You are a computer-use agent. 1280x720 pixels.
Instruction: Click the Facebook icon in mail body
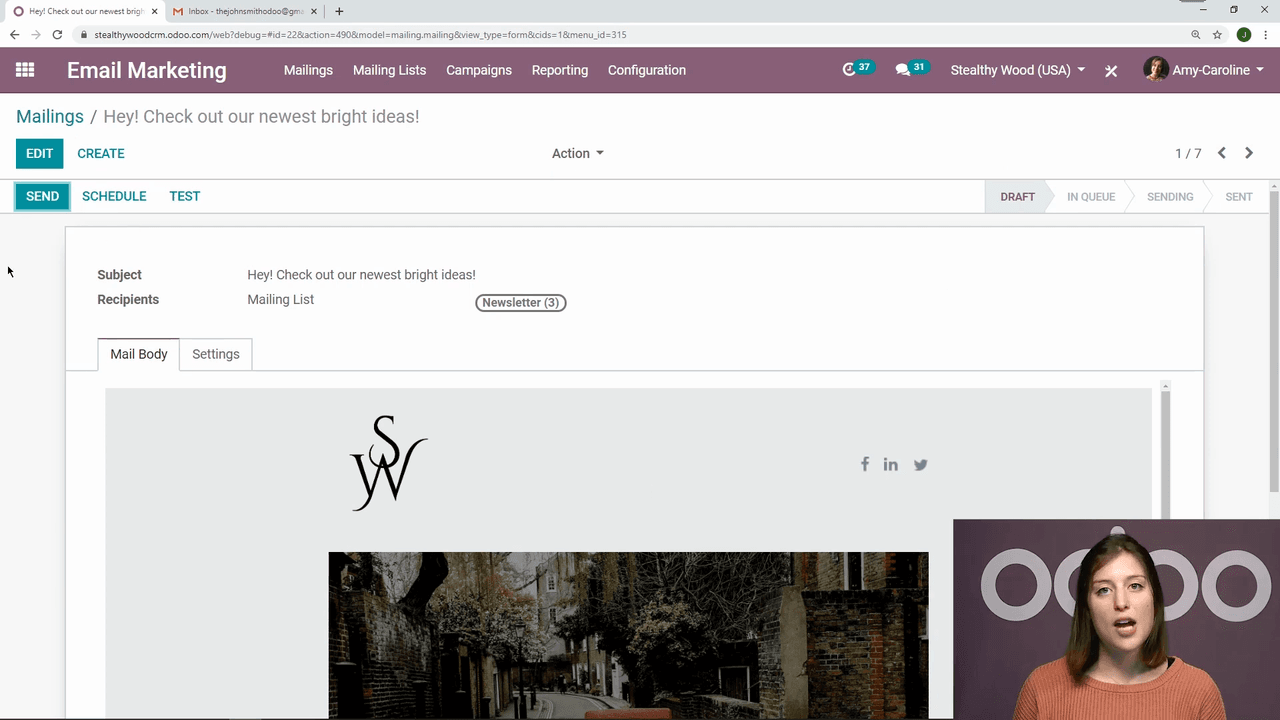tap(865, 464)
